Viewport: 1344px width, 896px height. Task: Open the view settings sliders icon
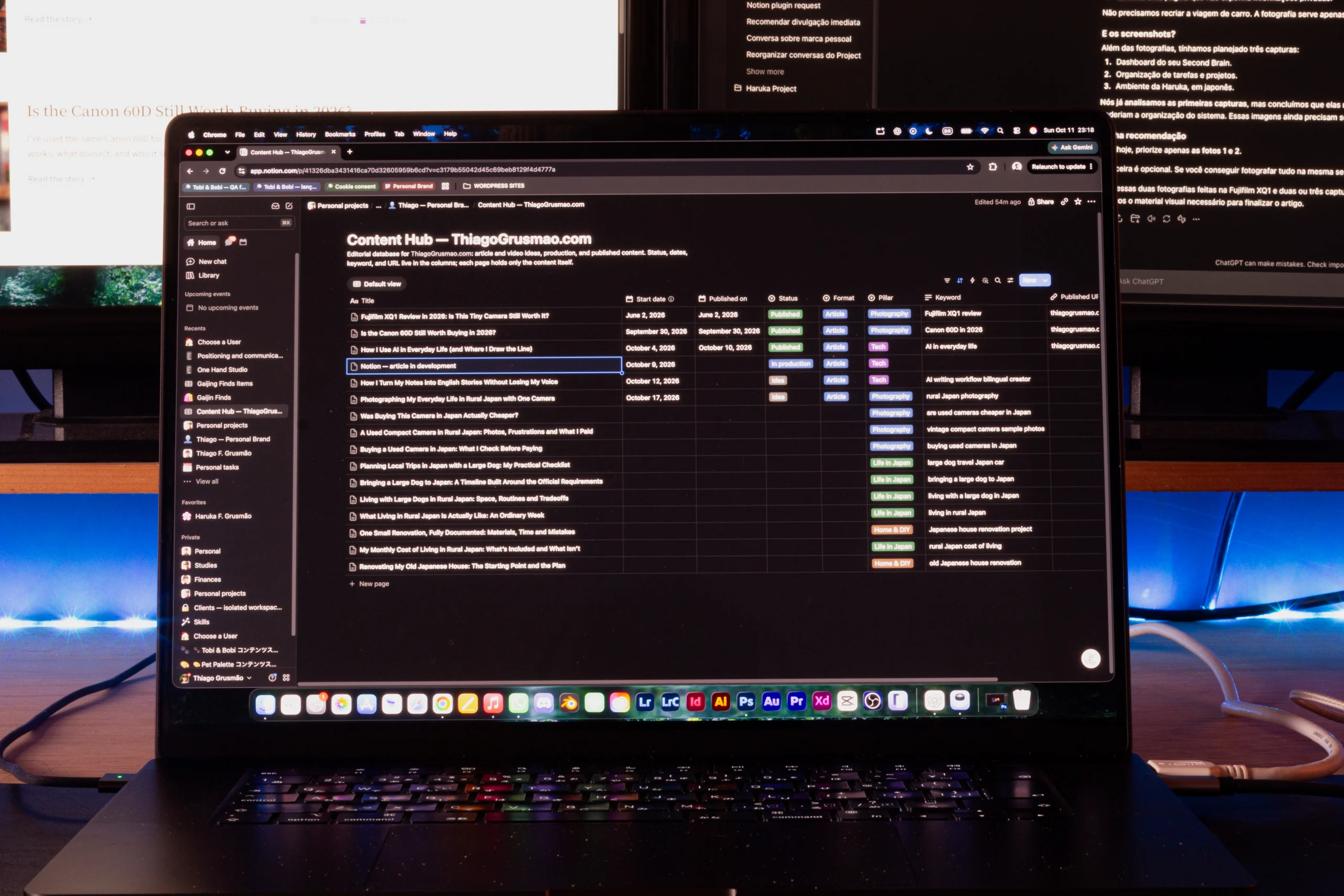click(1010, 281)
